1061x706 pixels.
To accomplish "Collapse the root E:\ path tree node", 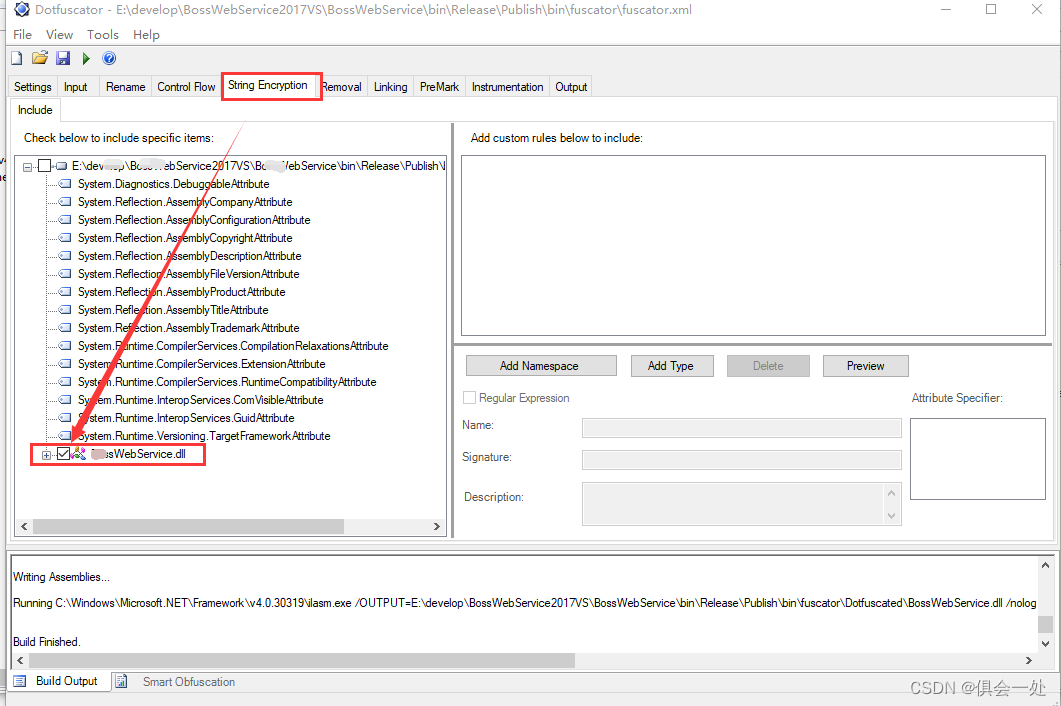I will (x=27, y=167).
